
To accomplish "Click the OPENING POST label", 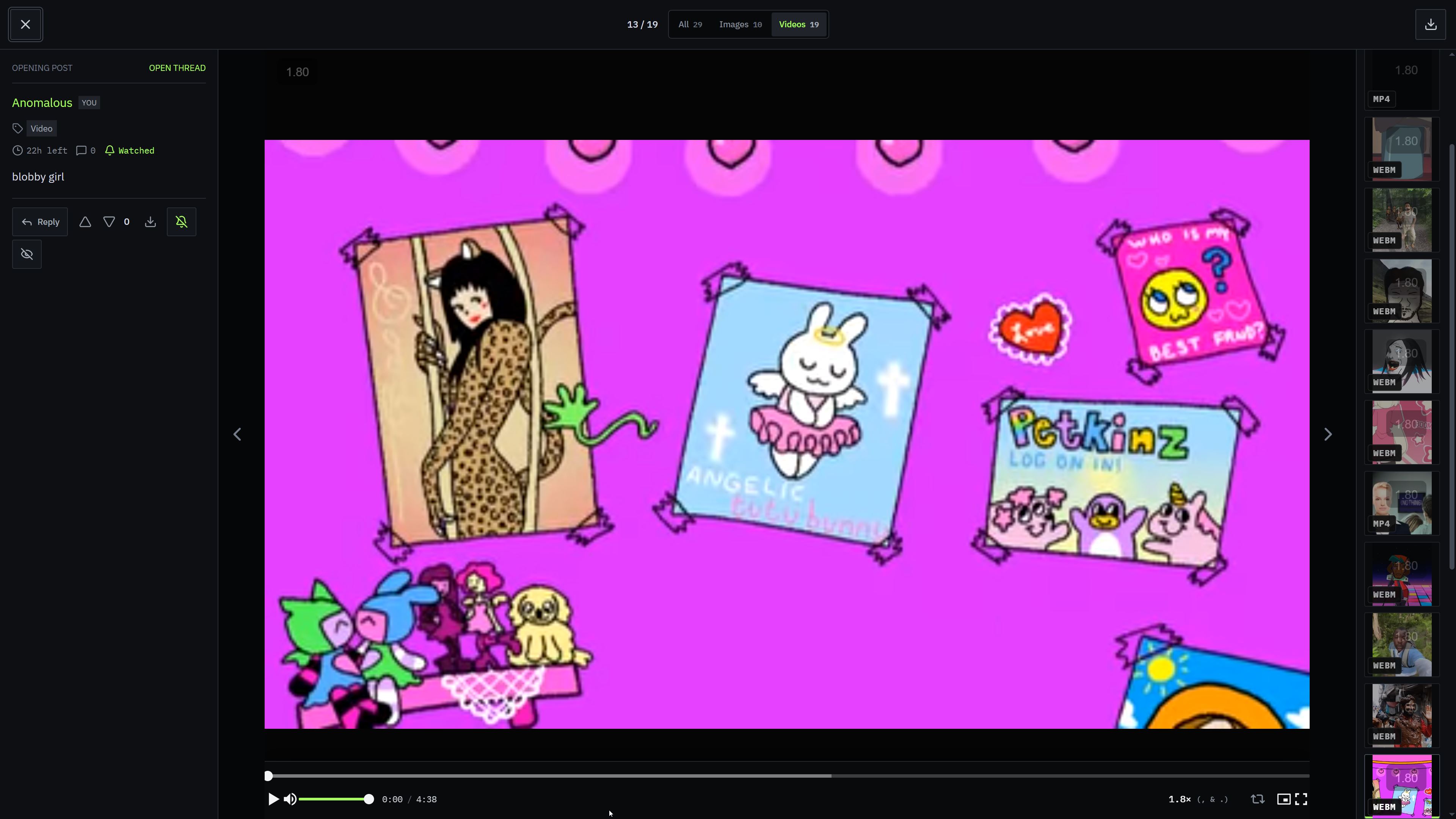I will point(42,68).
